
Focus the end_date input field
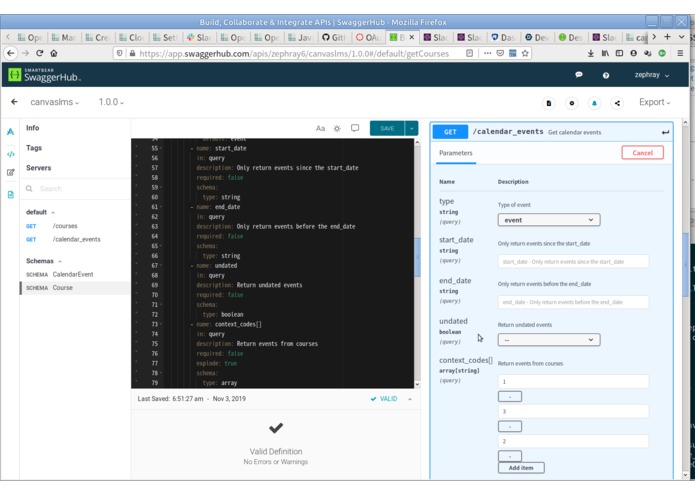click(x=573, y=302)
